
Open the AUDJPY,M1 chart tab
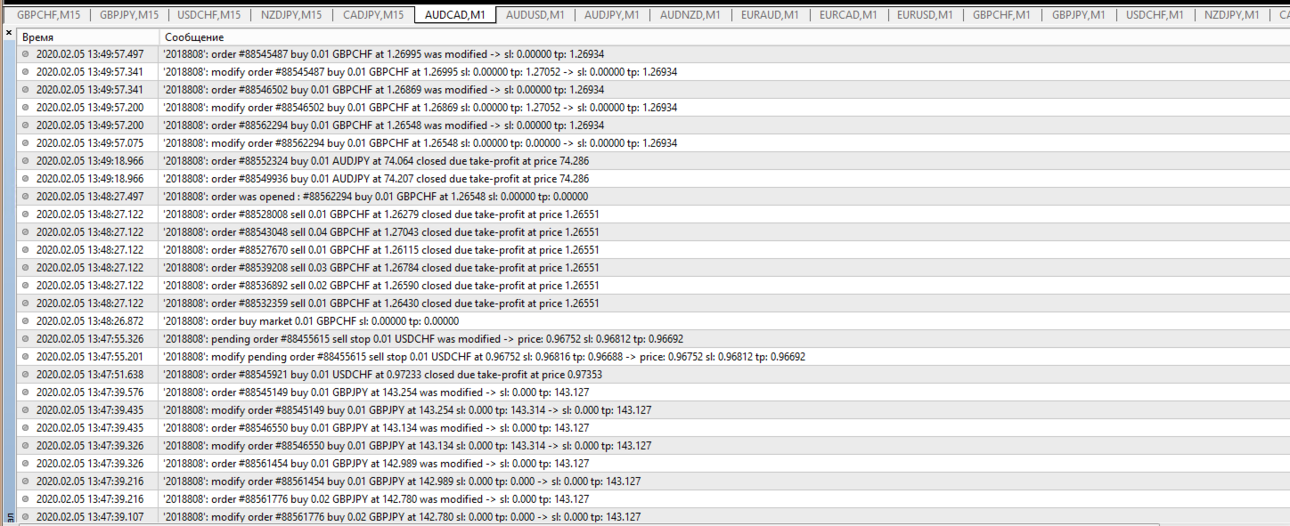pyautogui.click(x=612, y=15)
